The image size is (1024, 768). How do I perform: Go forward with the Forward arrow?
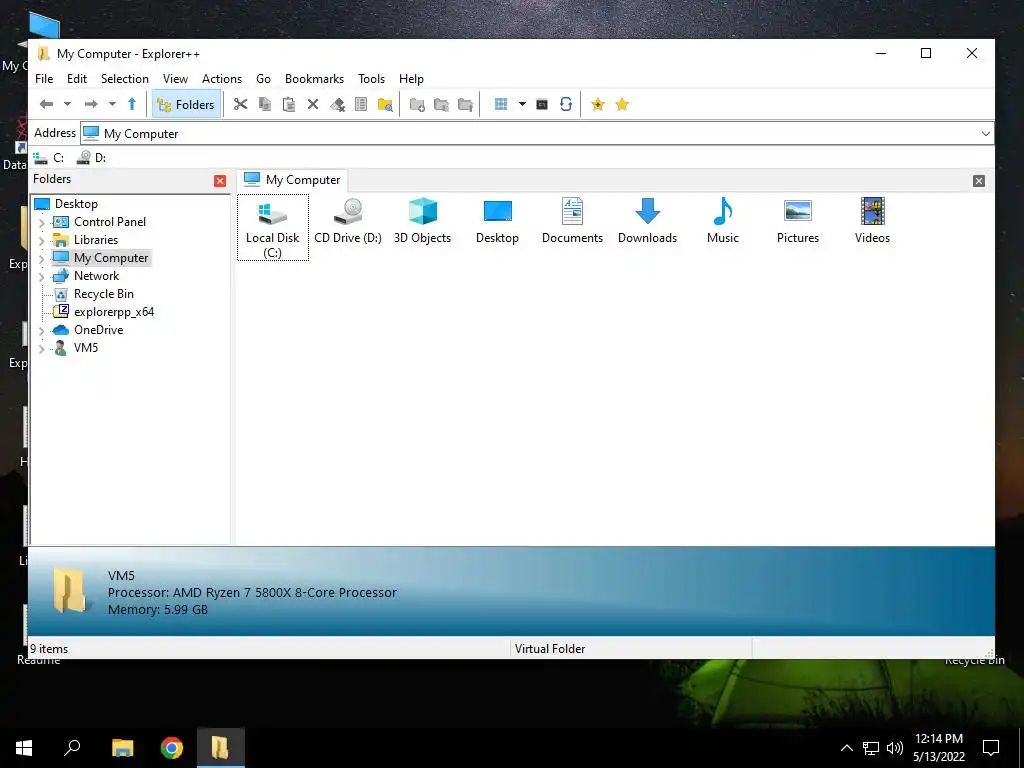[91, 104]
